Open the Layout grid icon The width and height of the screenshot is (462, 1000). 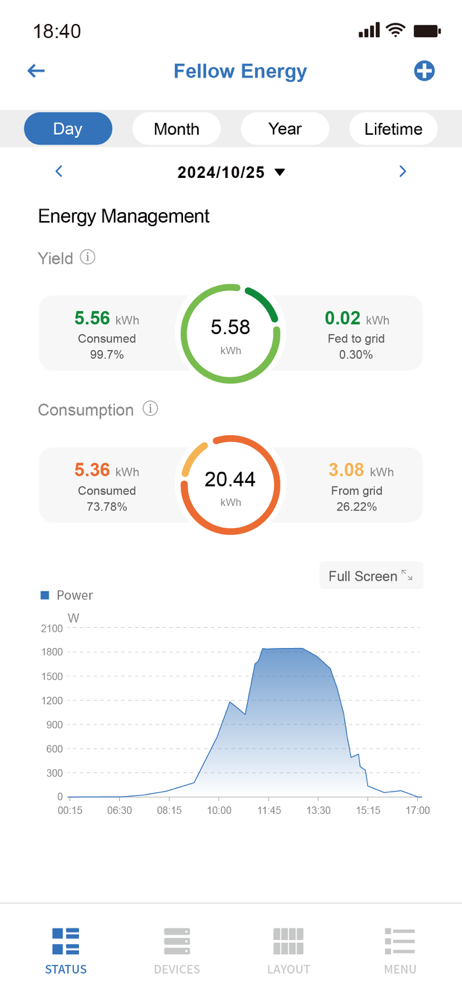(288, 941)
